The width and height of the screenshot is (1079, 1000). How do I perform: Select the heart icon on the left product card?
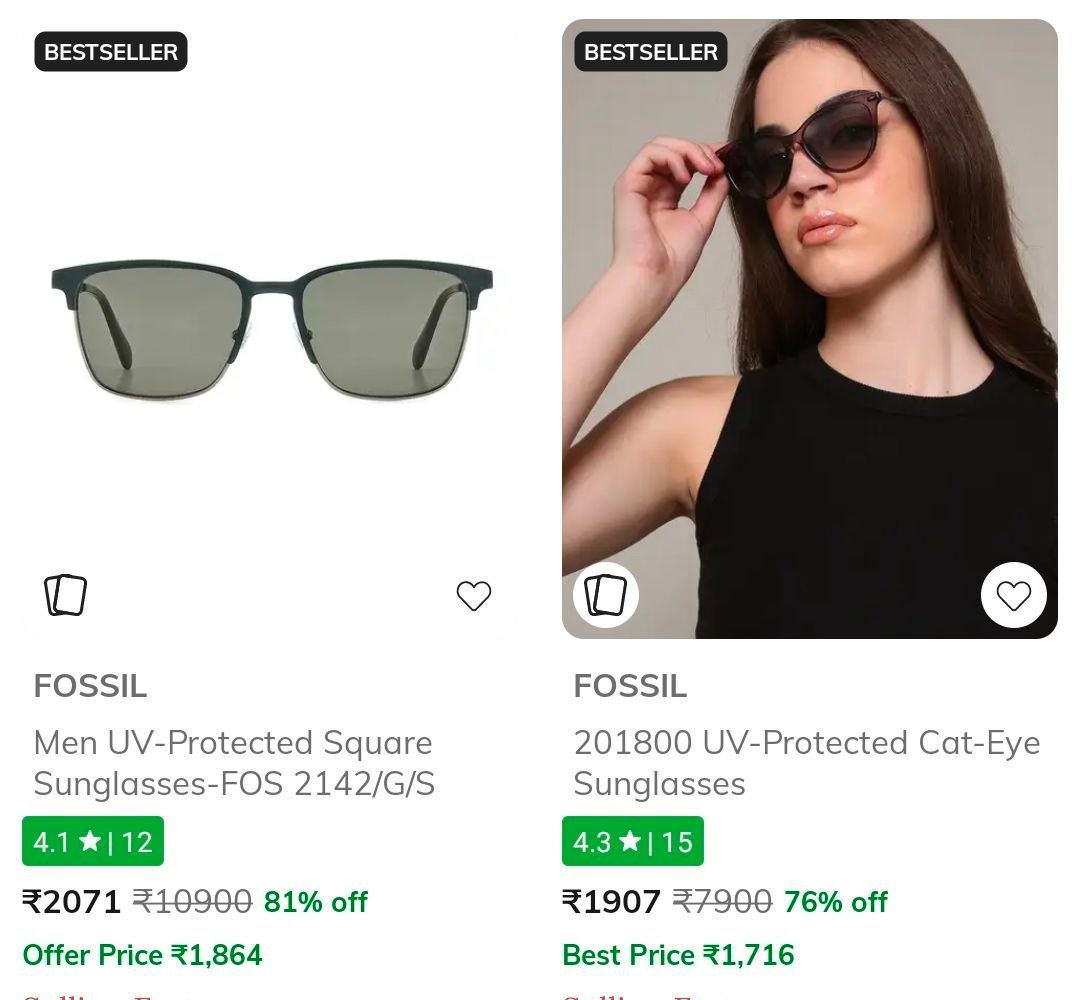point(474,594)
